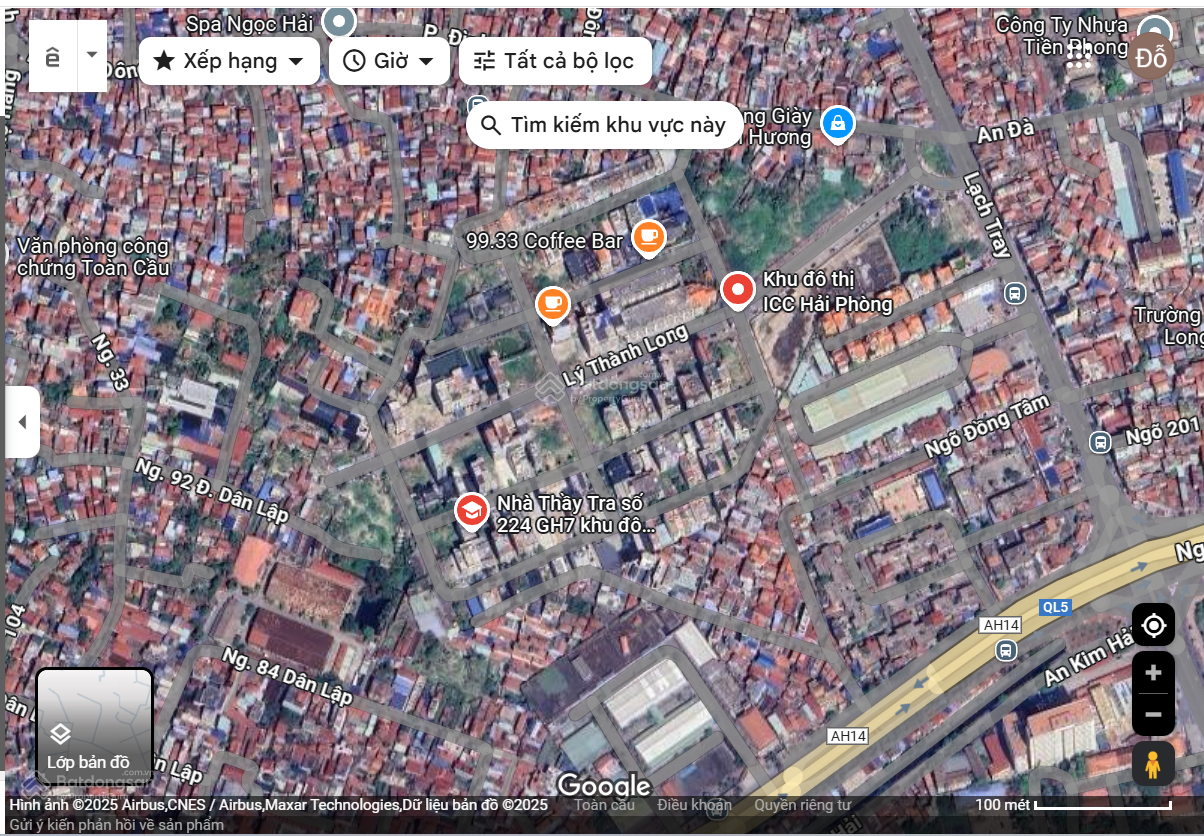This screenshot has height=836, width=1204.
Task: Click the An Đà street label
Action: click(x=1006, y=132)
